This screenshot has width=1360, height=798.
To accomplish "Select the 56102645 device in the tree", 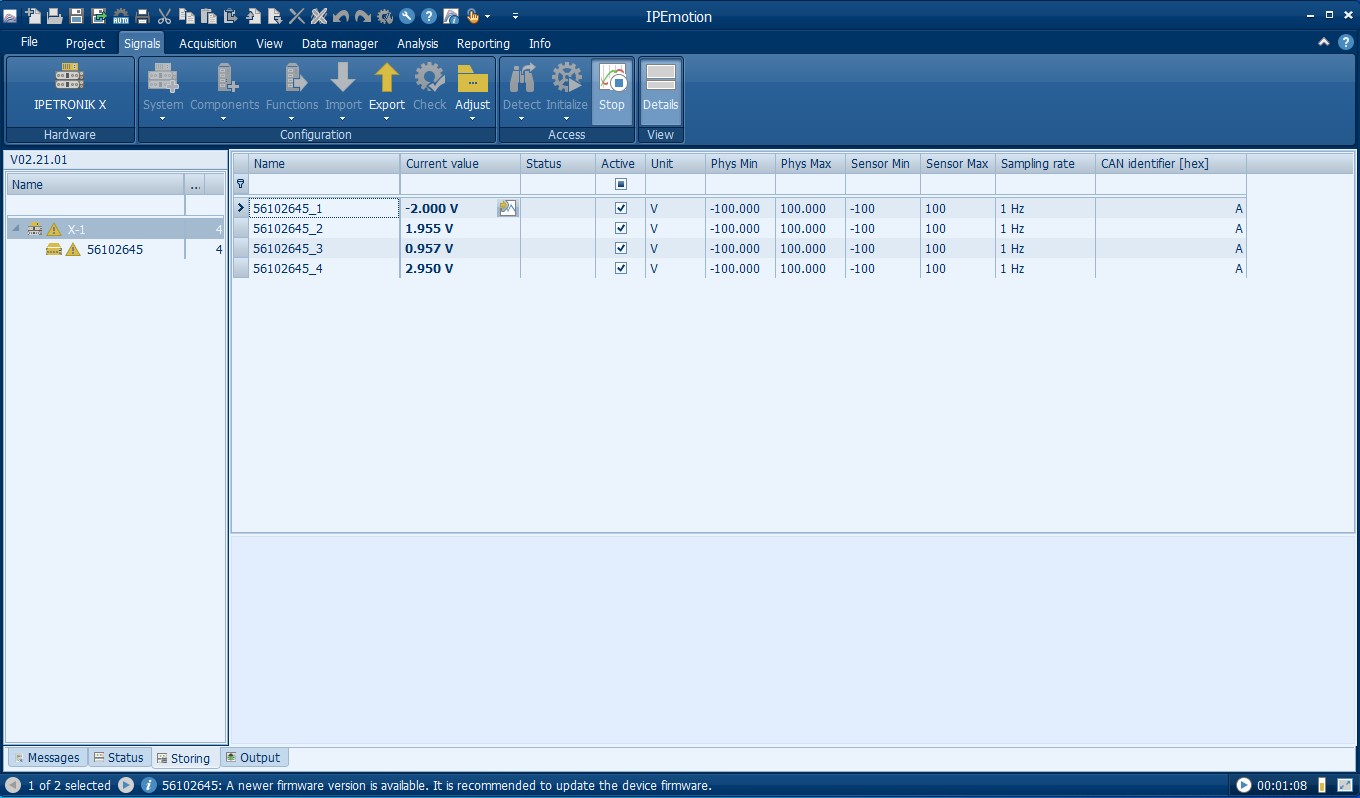I will tap(114, 249).
